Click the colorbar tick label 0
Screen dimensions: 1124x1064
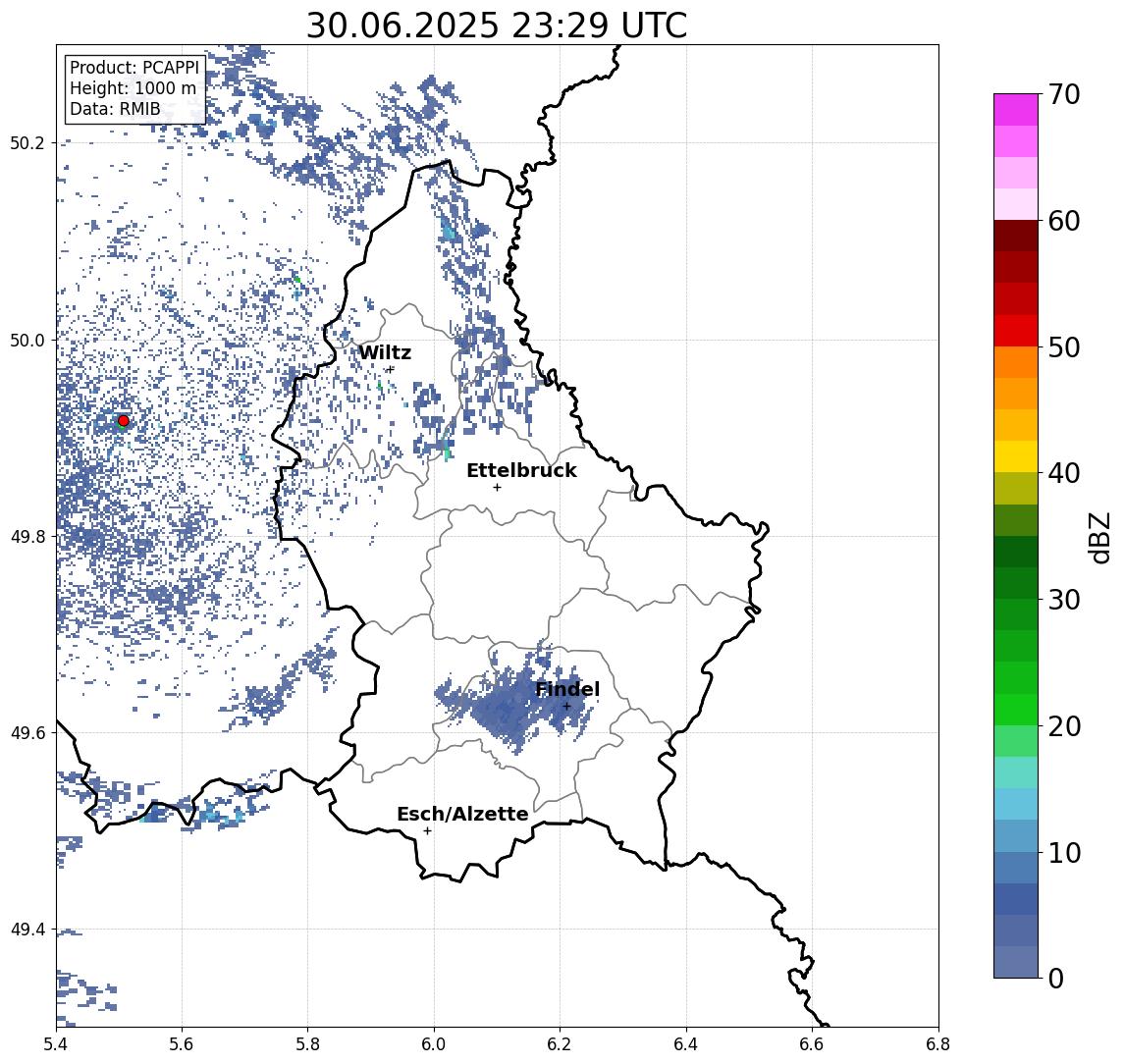1056,978
